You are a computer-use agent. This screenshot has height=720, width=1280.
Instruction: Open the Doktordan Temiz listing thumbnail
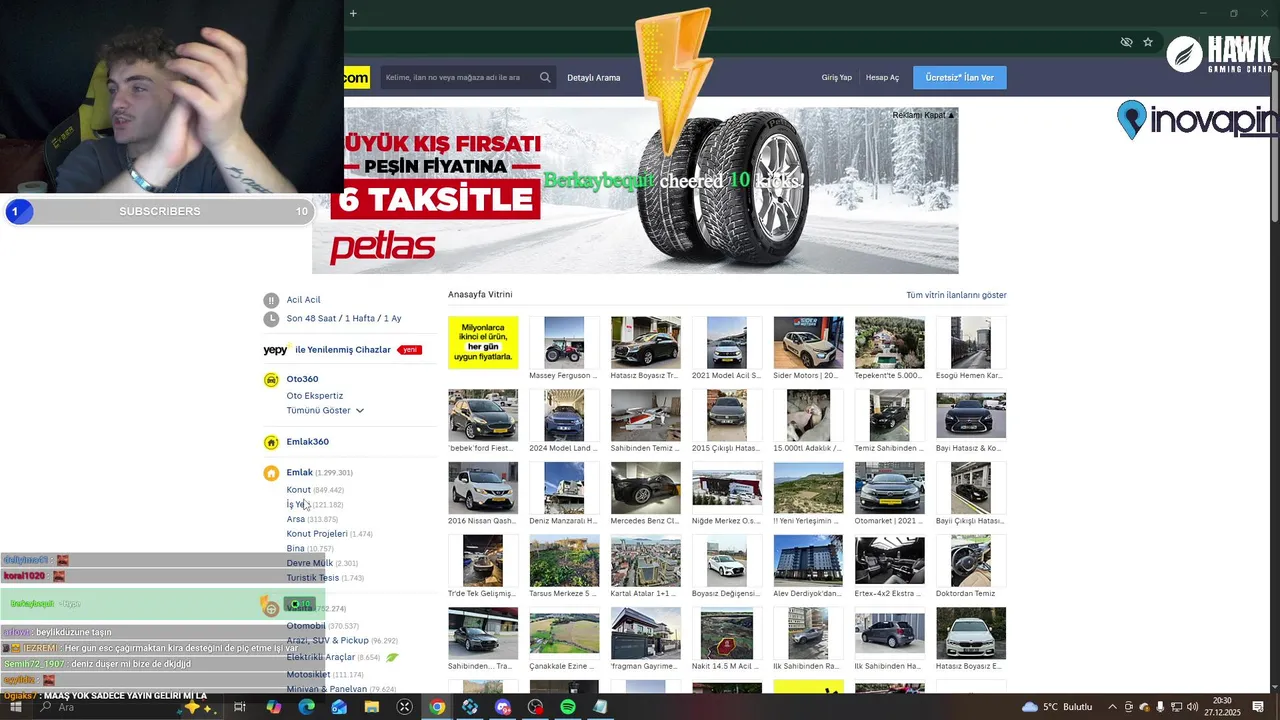click(x=971, y=560)
